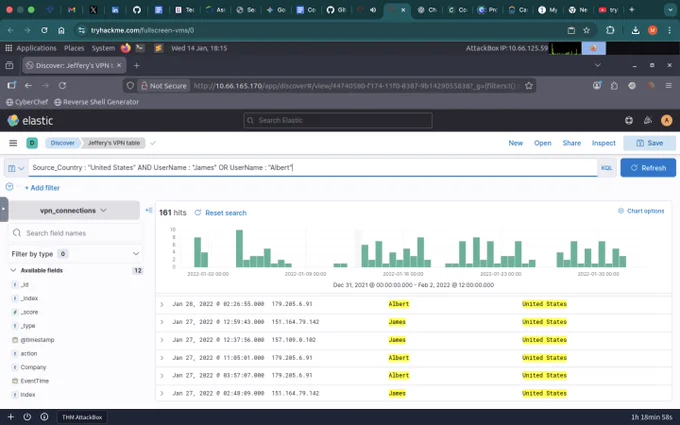Viewport: 680px width, 425px height.
Task: Launch the terminal from the top panel
Action: pyautogui.click(x=140, y=48)
